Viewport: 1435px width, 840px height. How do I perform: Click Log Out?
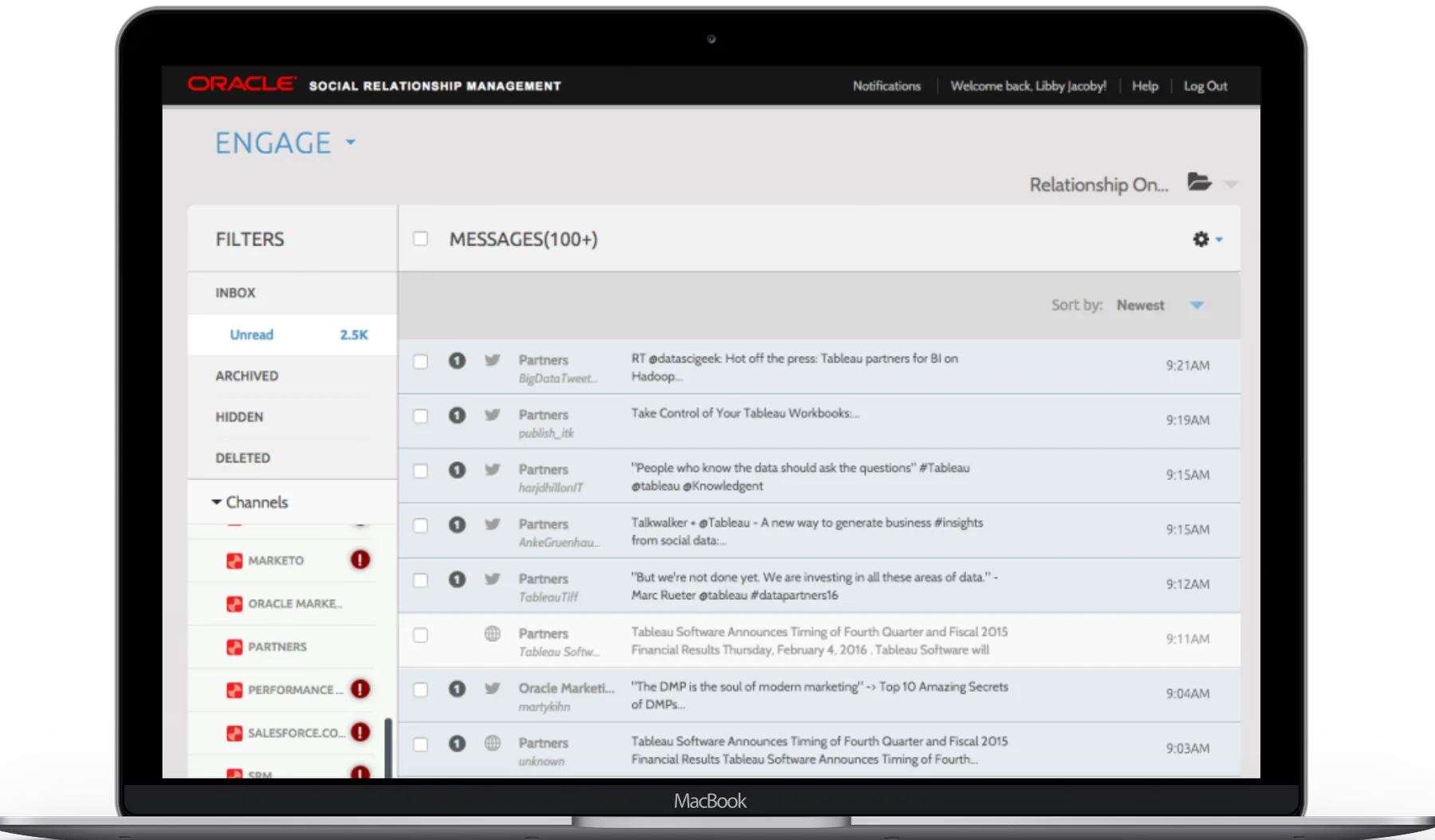(x=1205, y=86)
